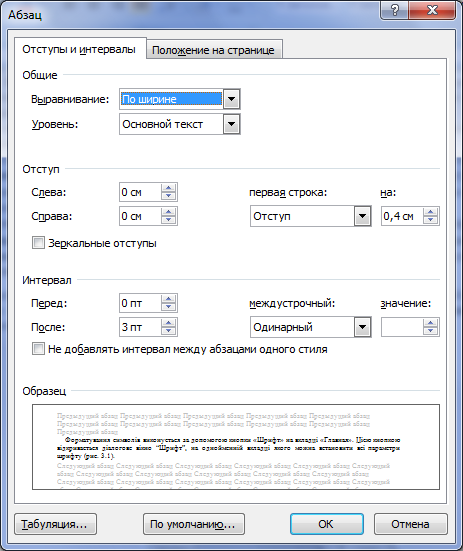The image size is (463, 551).
Task: Click the Отмена cancel button
Action: [411, 524]
